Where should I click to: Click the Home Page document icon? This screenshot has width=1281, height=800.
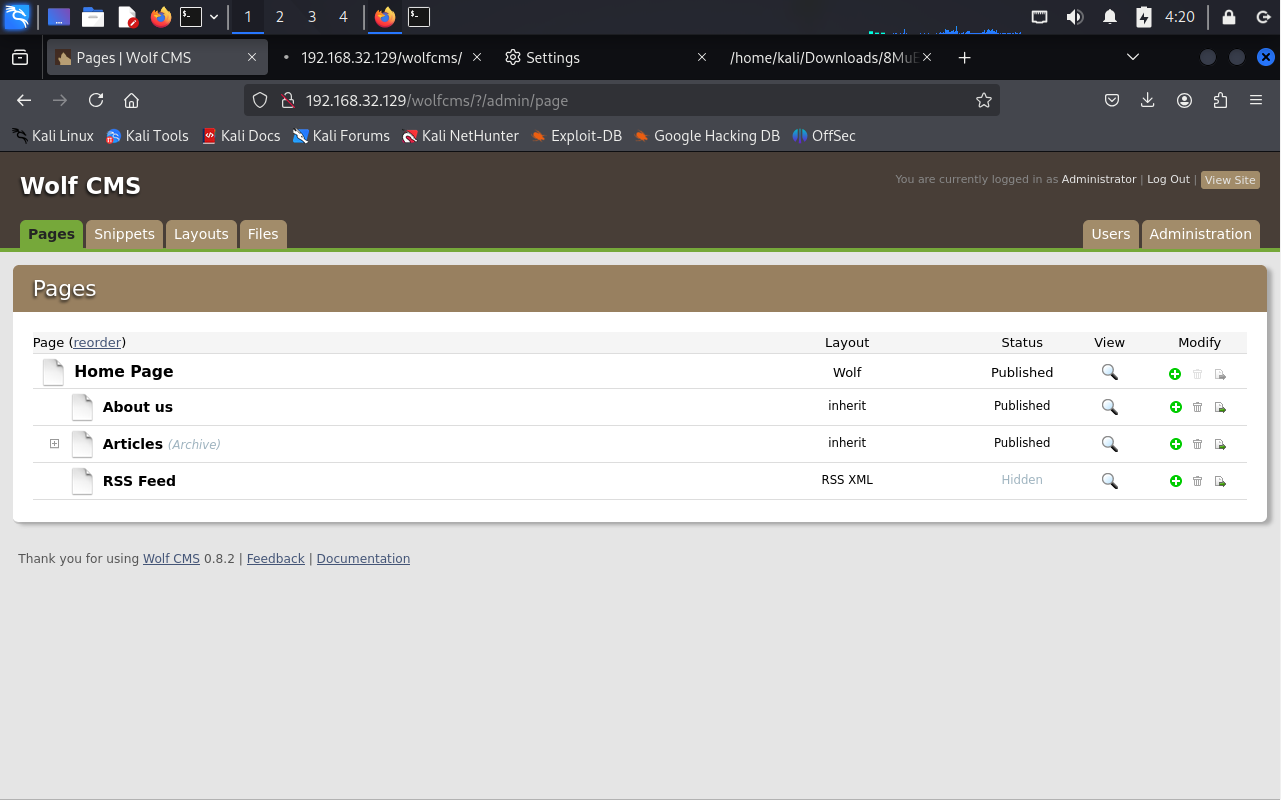pyautogui.click(x=53, y=372)
